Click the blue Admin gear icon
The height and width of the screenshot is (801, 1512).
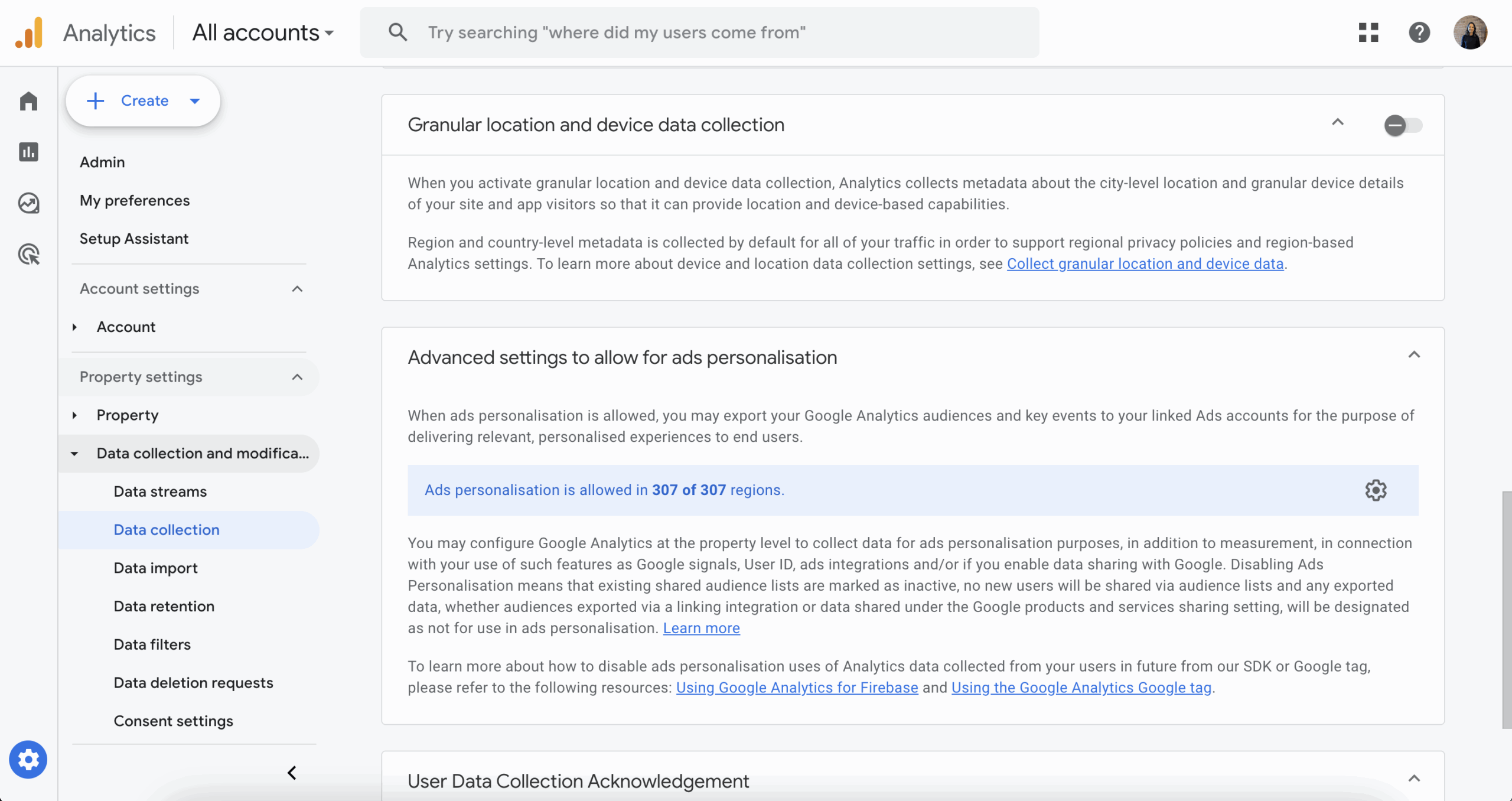28,760
